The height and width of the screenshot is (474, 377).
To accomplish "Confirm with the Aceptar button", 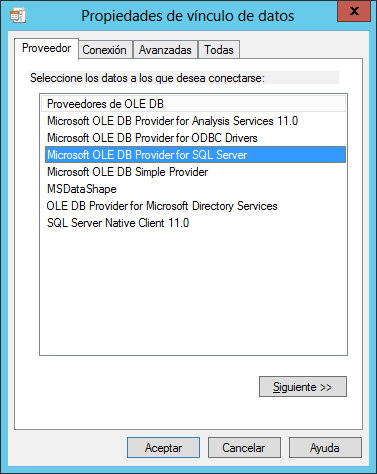I will pyautogui.click(x=163, y=448).
